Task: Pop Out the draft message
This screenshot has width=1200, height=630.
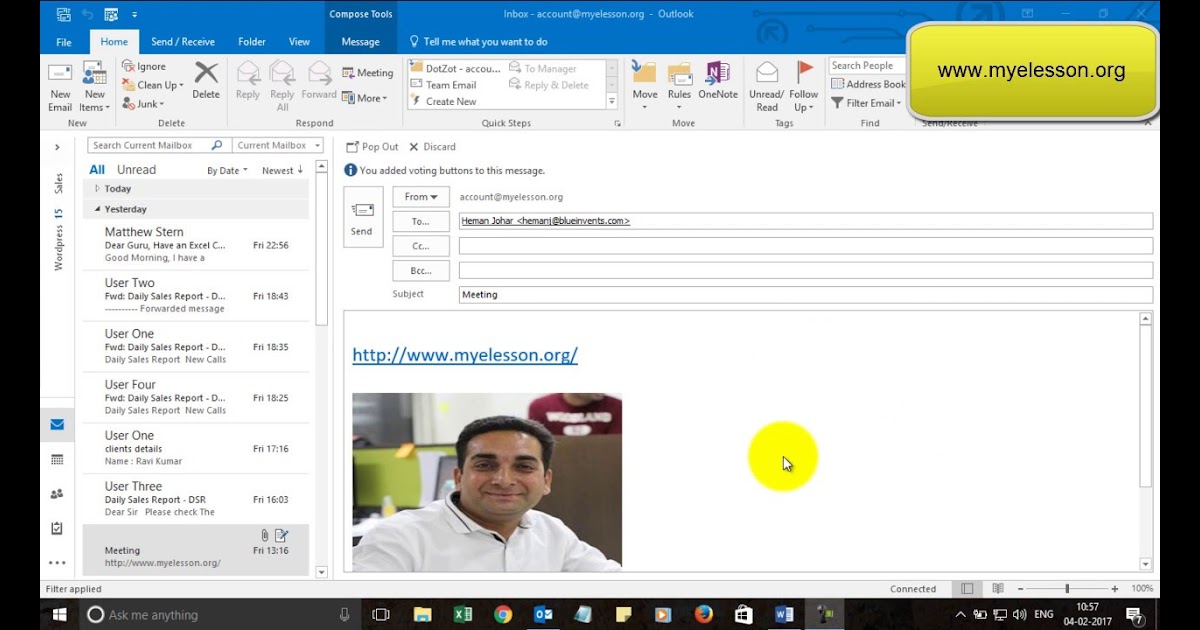Action: (372, 146)
